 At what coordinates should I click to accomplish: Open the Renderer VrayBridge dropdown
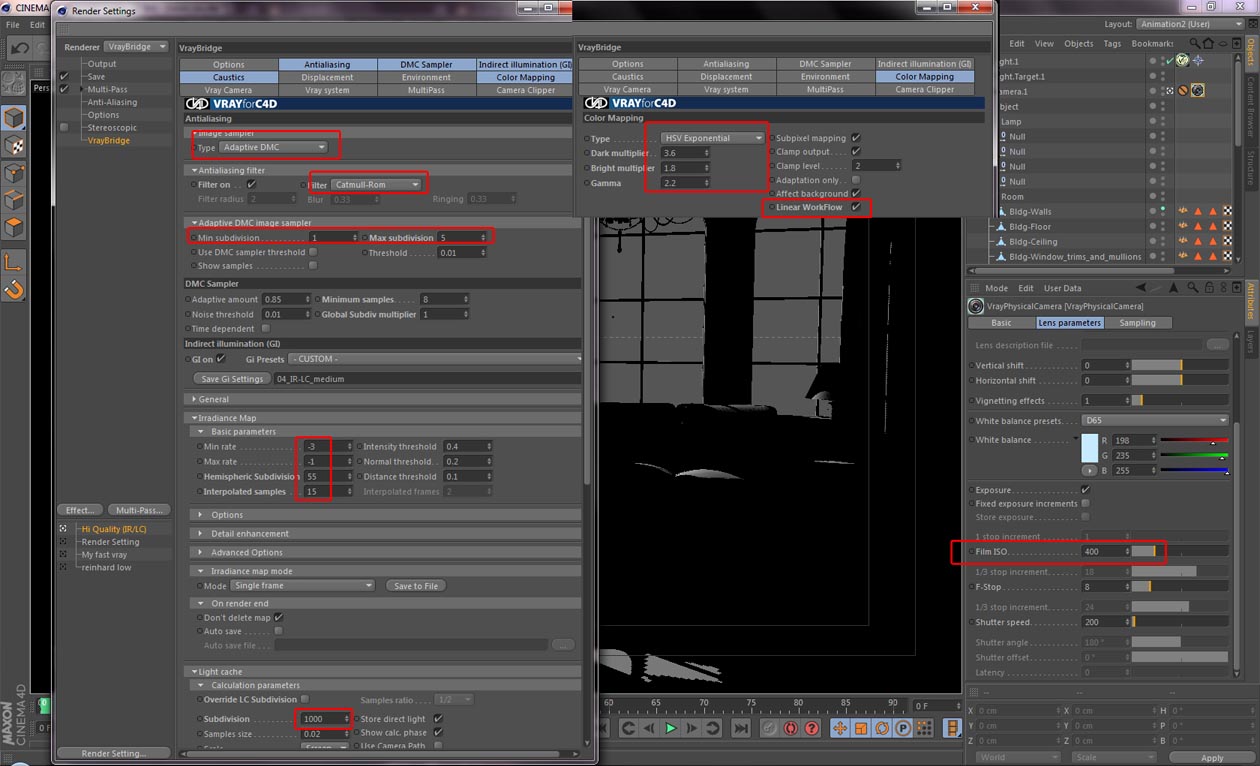pos(135,47)
